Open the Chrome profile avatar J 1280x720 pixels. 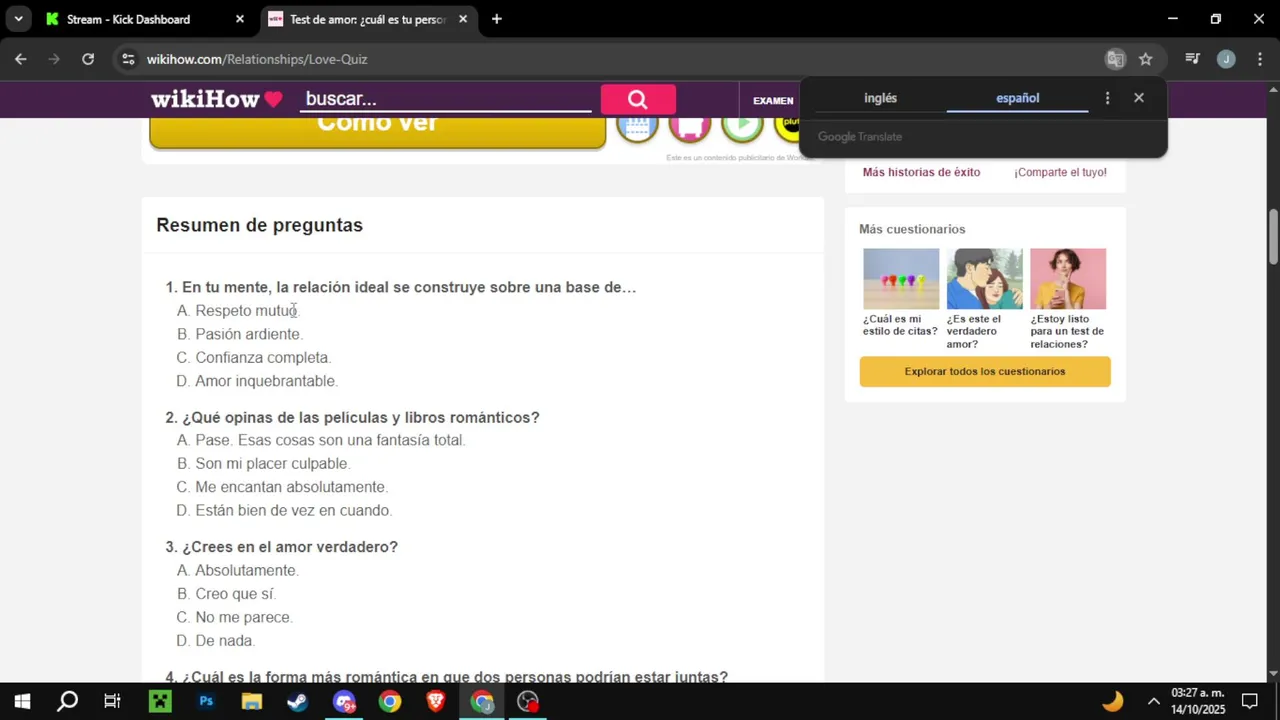1226,59
